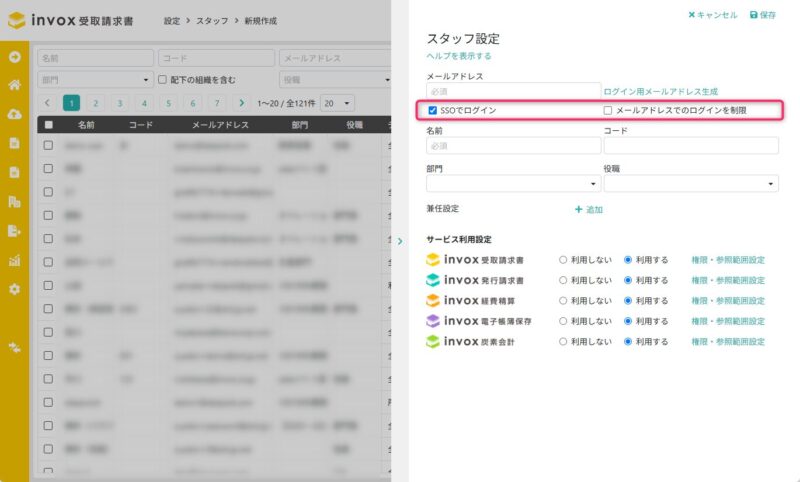Check メールアドレスでのログインを制限
The image size is (800, 482).
pyautogui.click(x=608, y=110)
